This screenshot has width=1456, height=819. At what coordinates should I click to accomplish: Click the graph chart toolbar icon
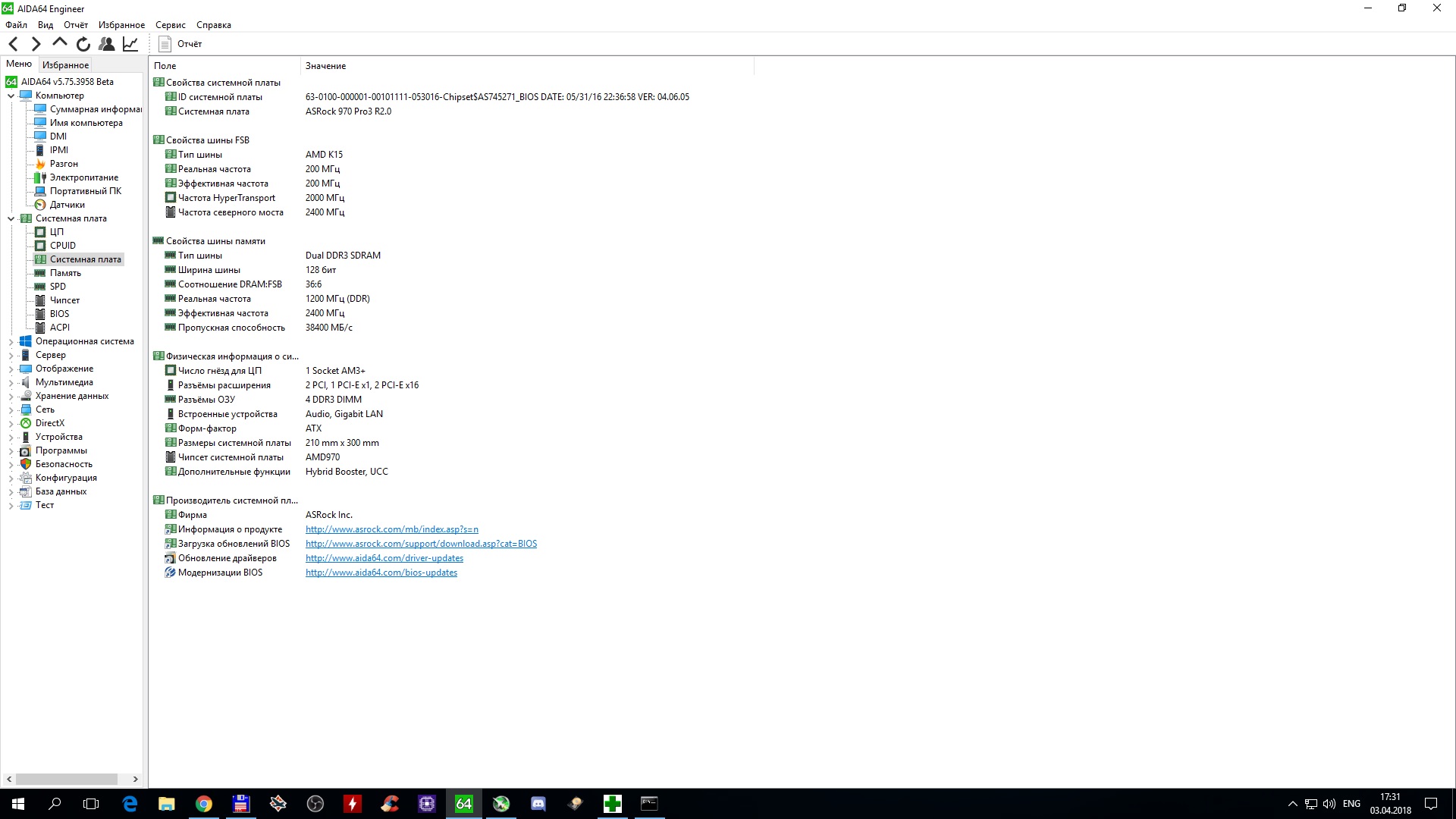130,44
